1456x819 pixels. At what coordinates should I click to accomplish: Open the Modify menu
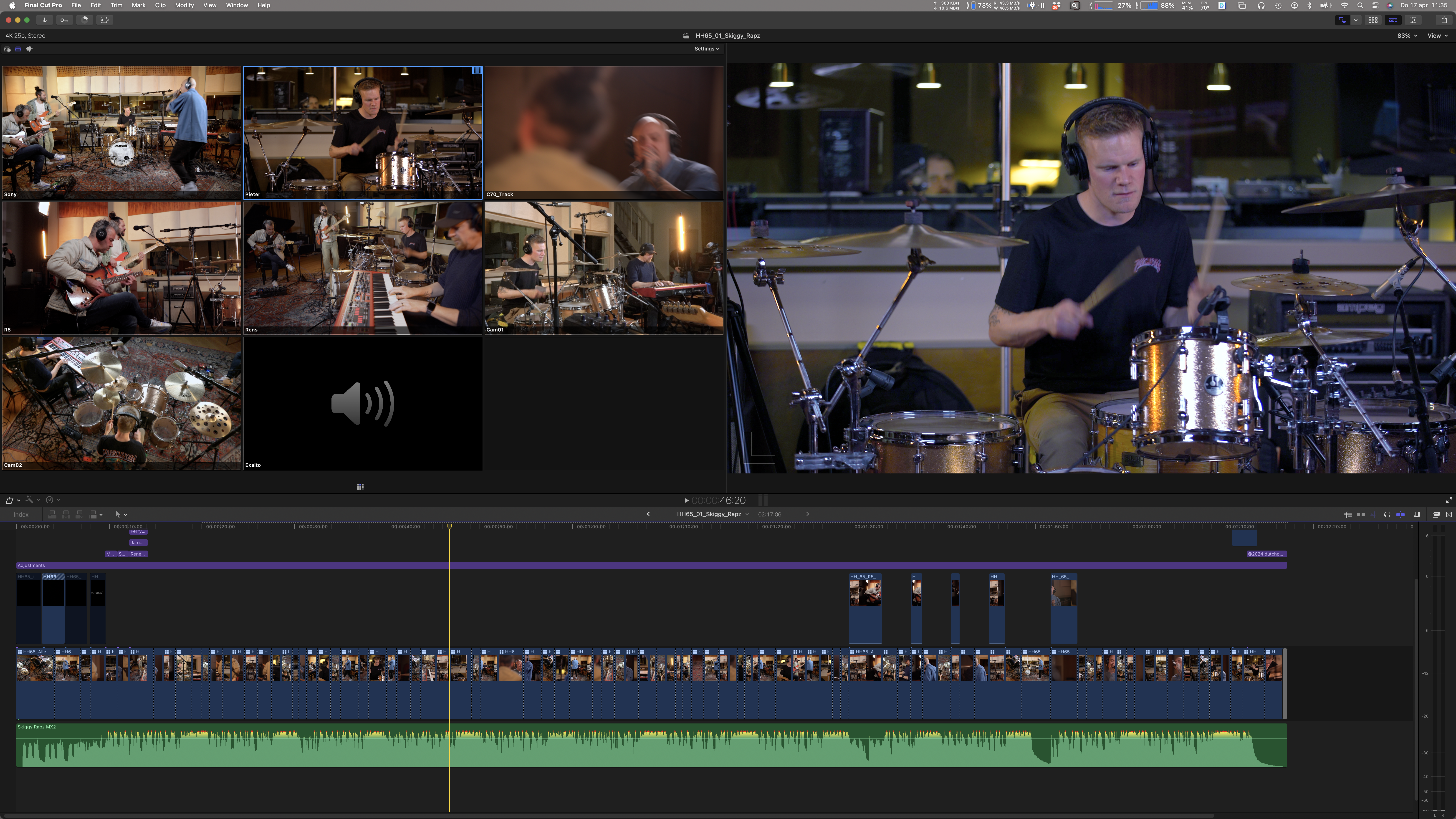[184, 5]
